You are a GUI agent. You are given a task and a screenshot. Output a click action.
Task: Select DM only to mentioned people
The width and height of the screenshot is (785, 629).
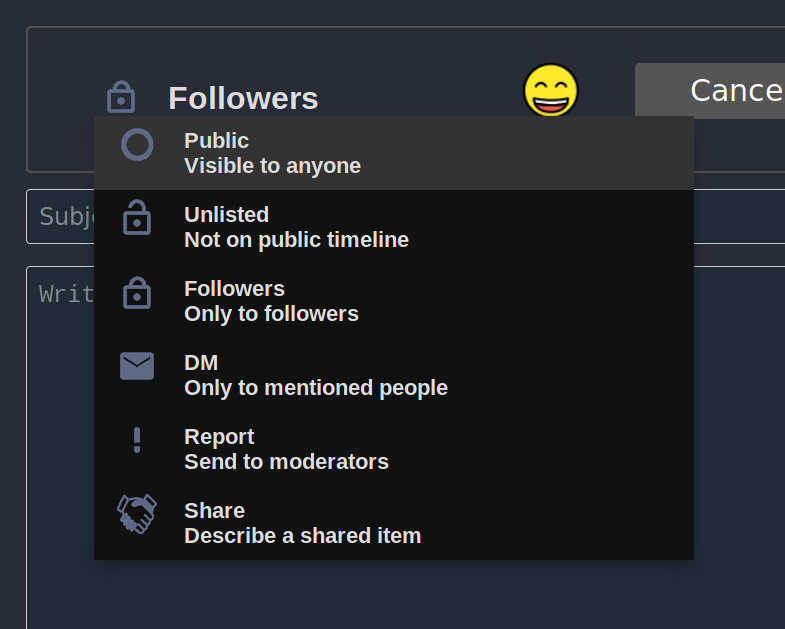pos(393,375)
